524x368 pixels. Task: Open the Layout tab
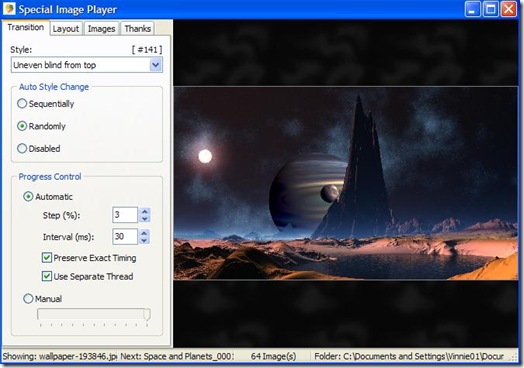(66, 29)
